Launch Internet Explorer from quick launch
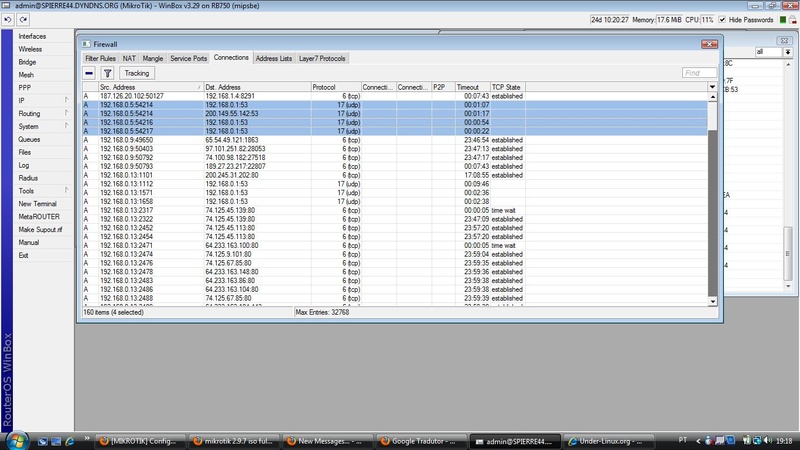This screenshot has width=800, height=450. point(69,441)
